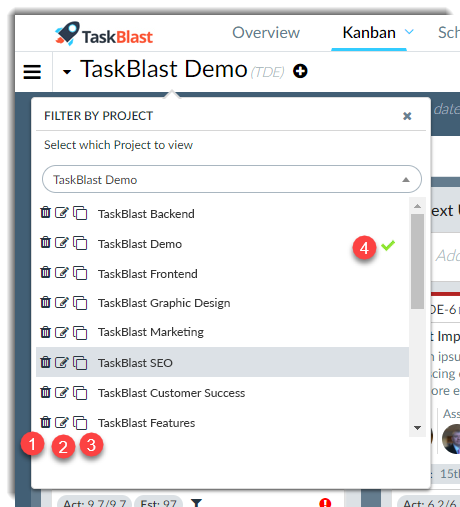
Task: Copy the TaskBlast SEO project
Action: click(x=80, y=363)
